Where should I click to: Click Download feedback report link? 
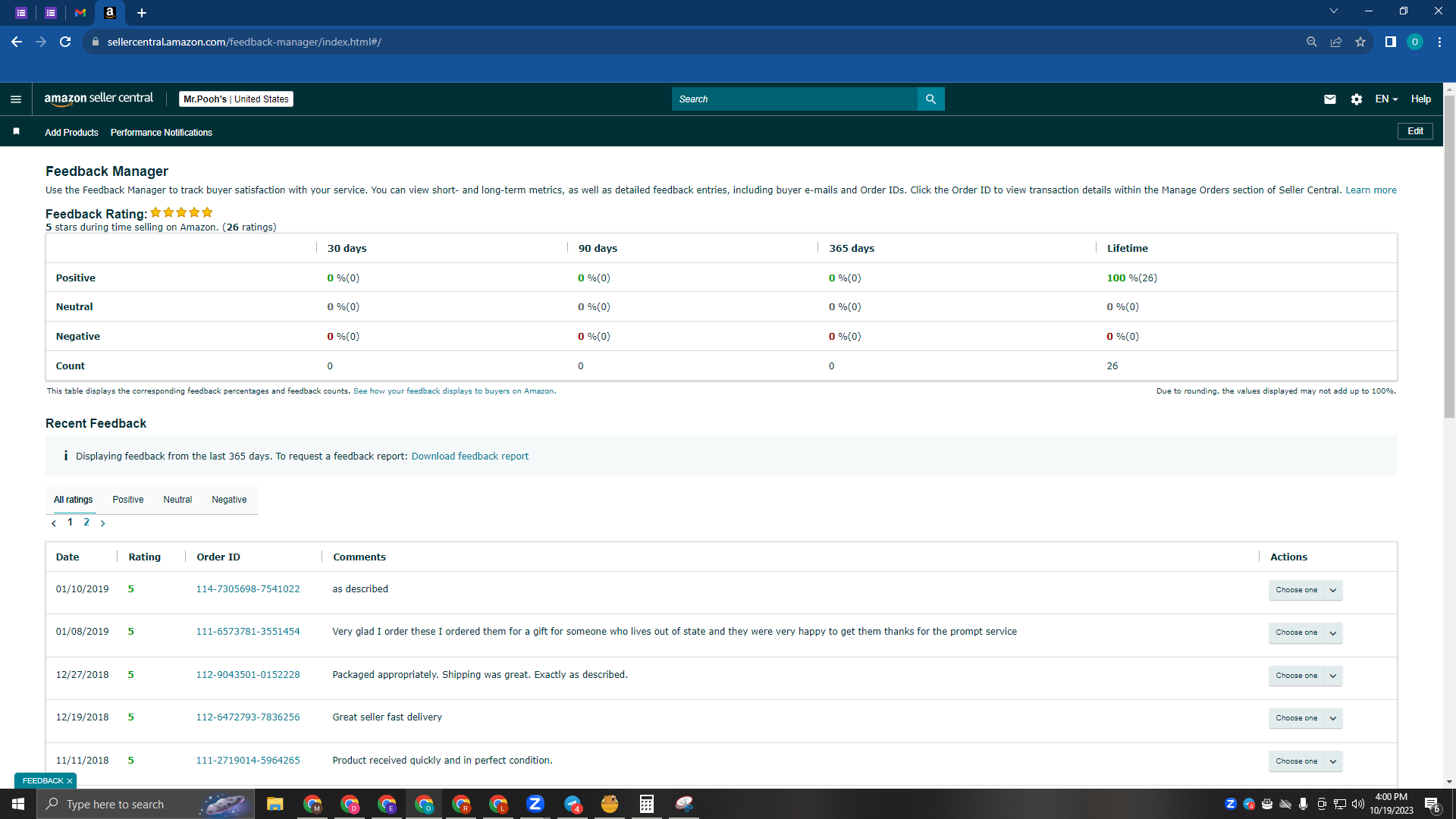coord(469,457)
